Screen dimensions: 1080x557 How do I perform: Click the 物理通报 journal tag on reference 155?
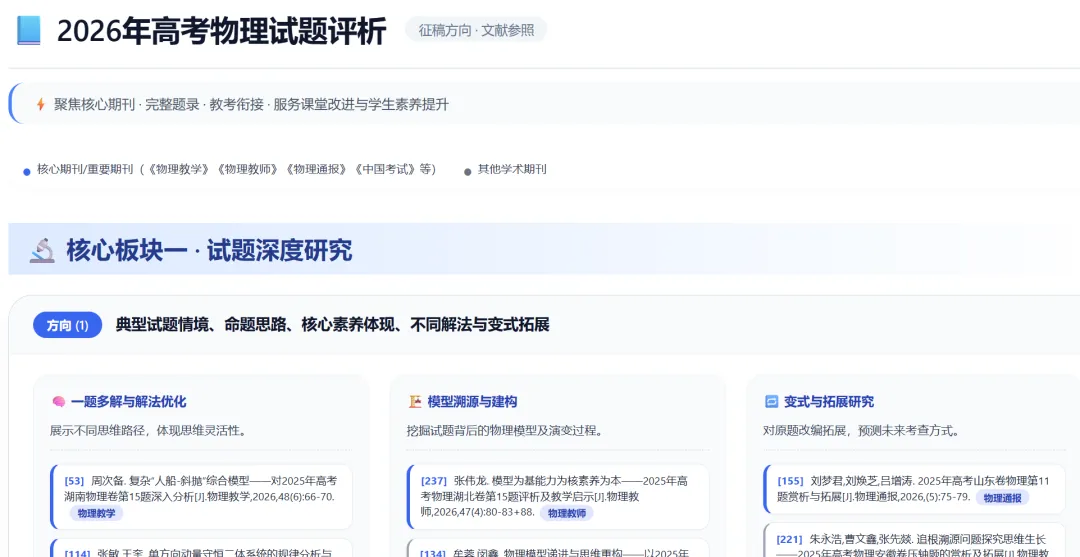click(1002, 498)
